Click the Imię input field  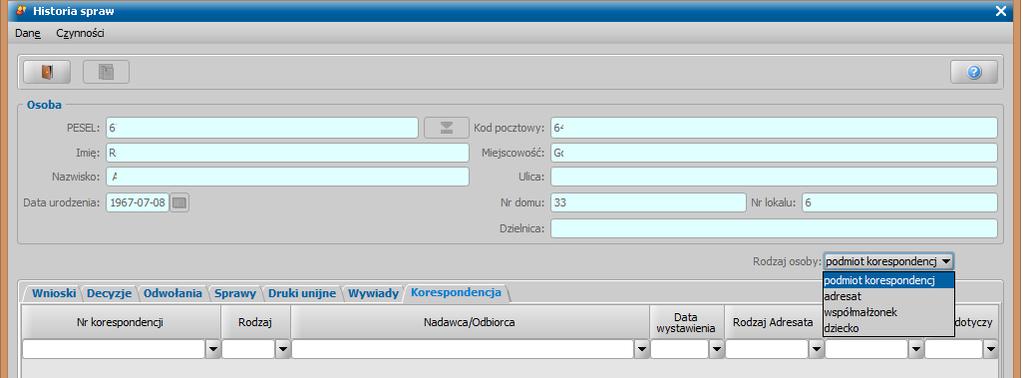[x=288, y=153]
